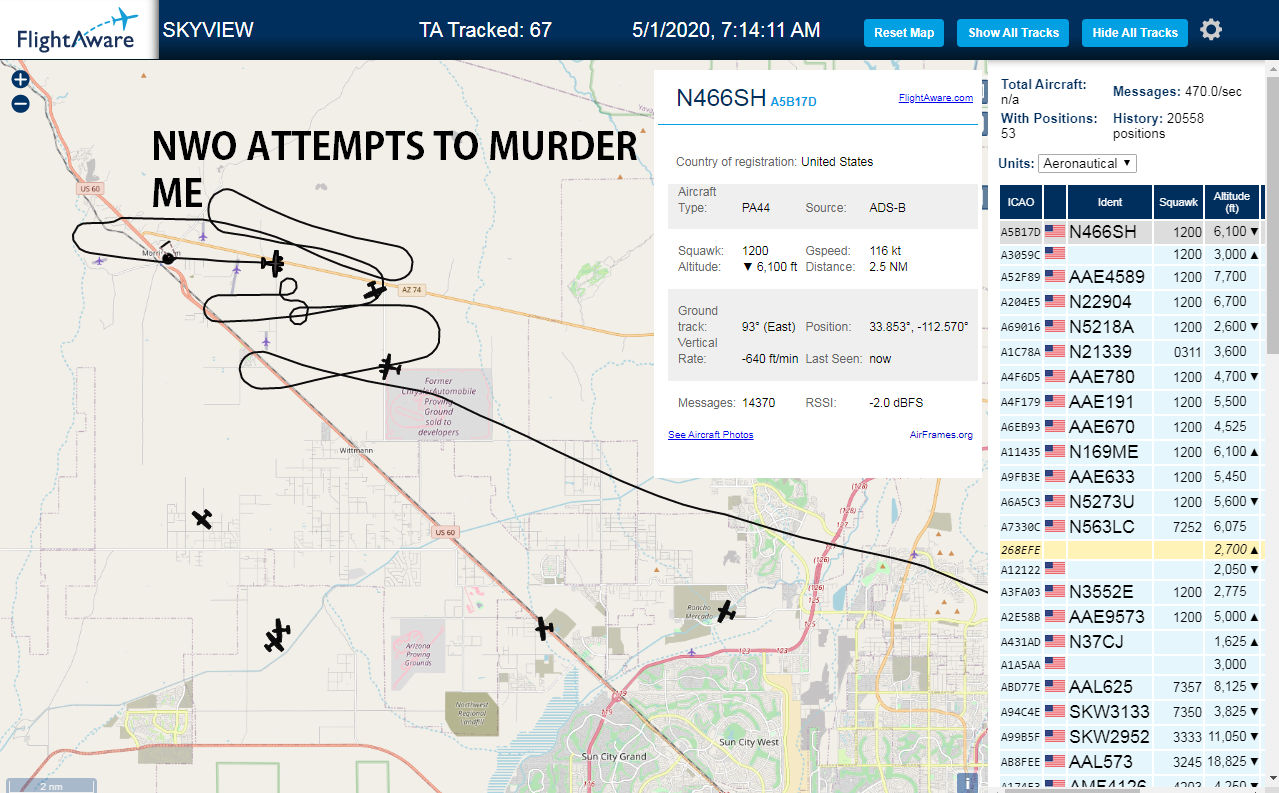Select the N37CJ row

1131,642
